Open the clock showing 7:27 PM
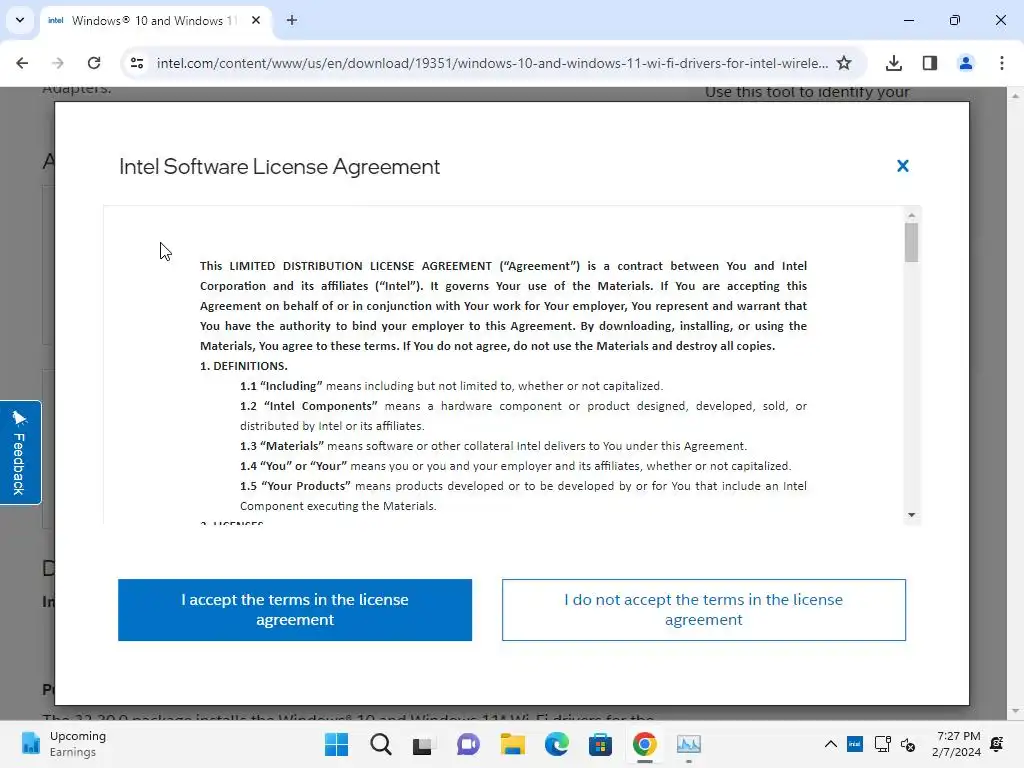 click(x=957, y=744)
